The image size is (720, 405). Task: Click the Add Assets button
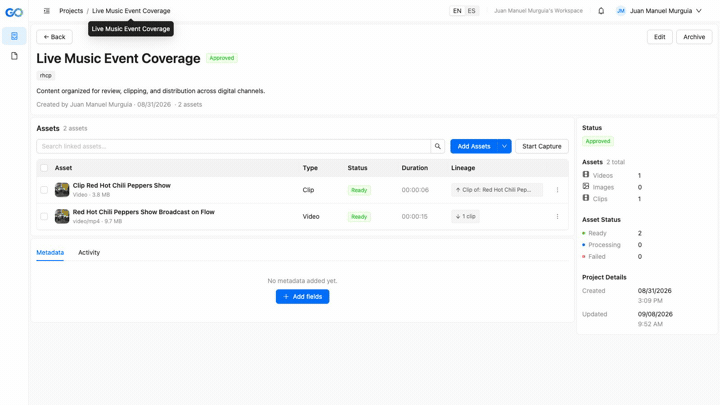coord(474,146)
